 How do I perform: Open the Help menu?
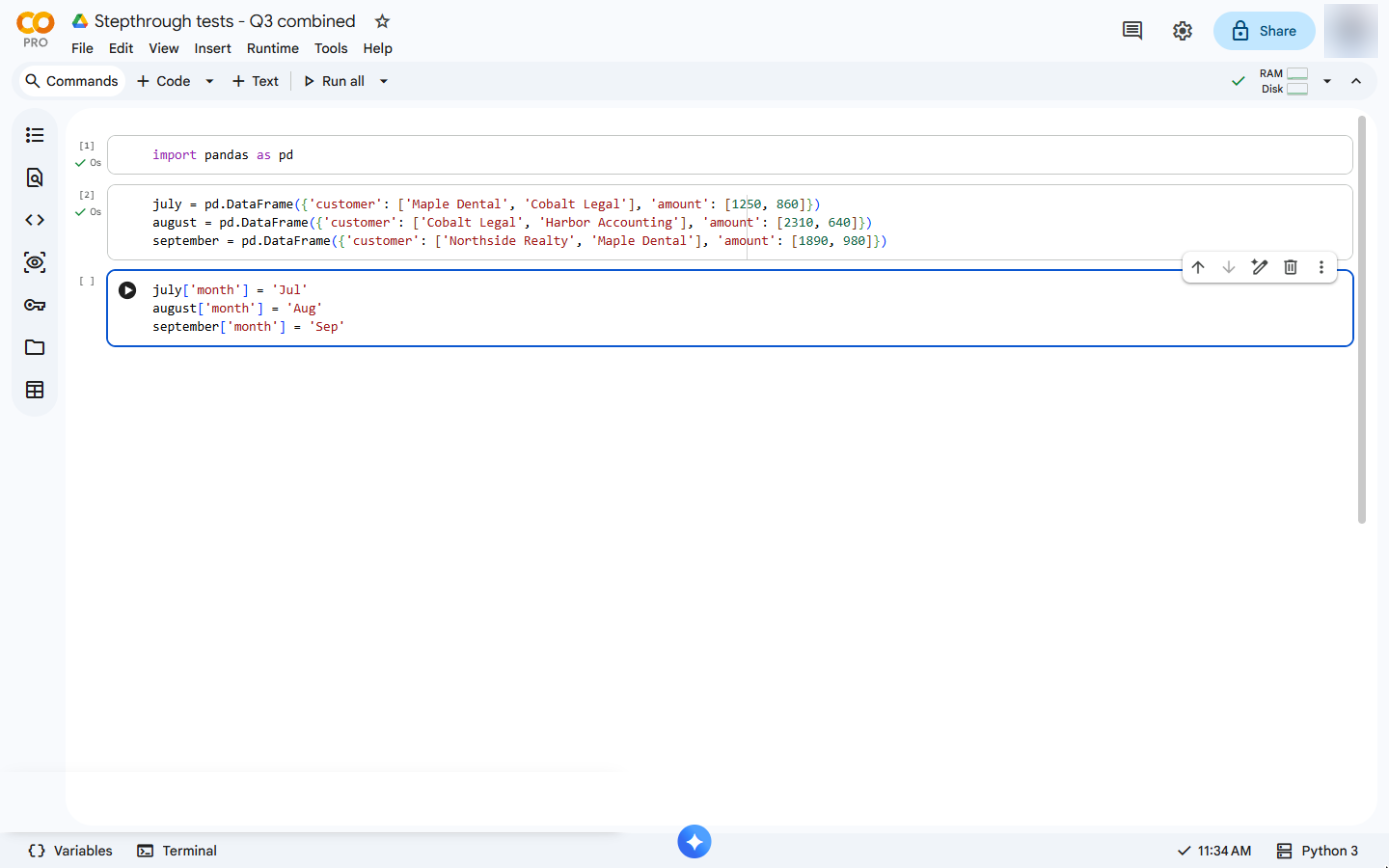click(378, 48)
